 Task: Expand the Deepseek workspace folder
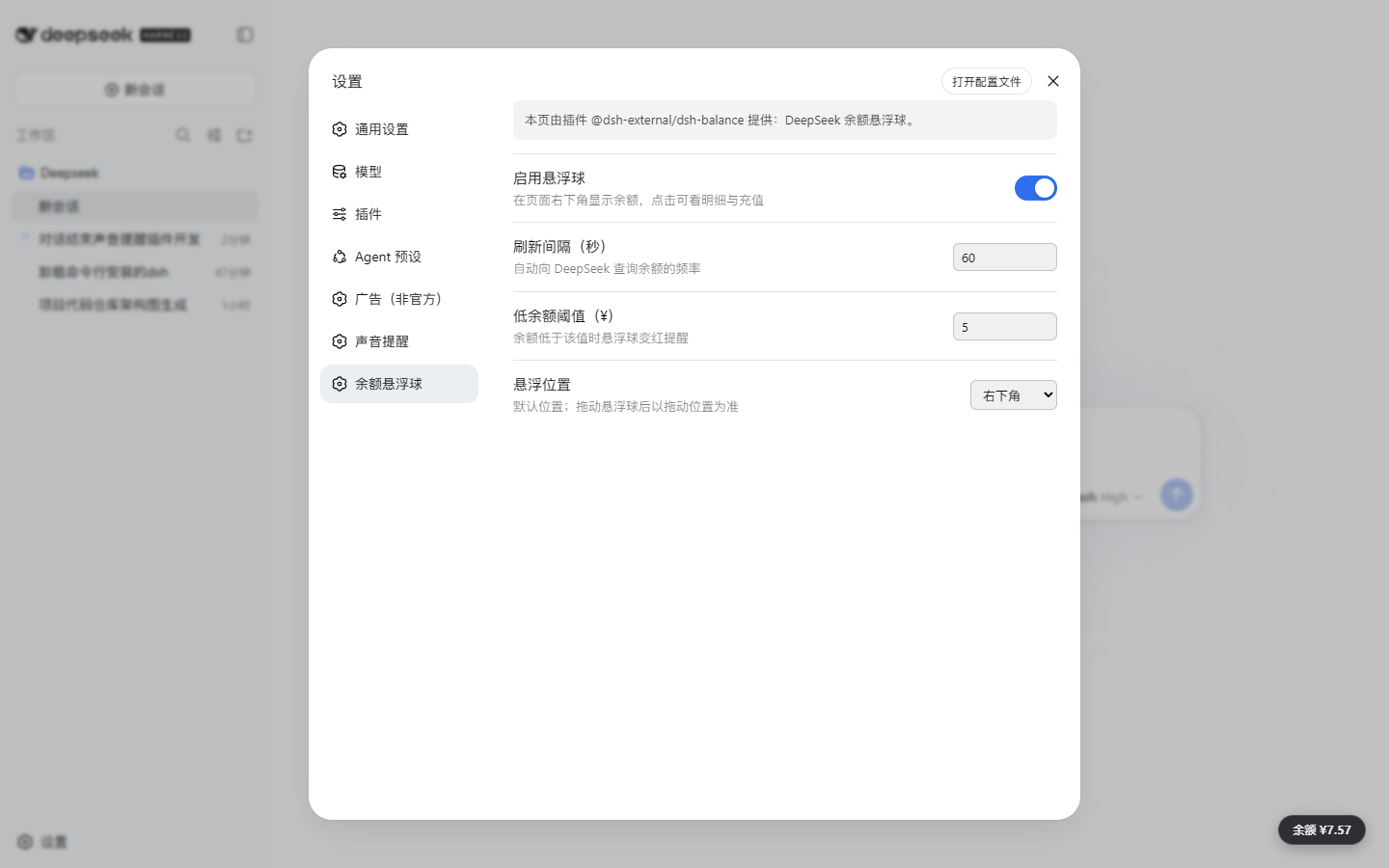(135, 173)
